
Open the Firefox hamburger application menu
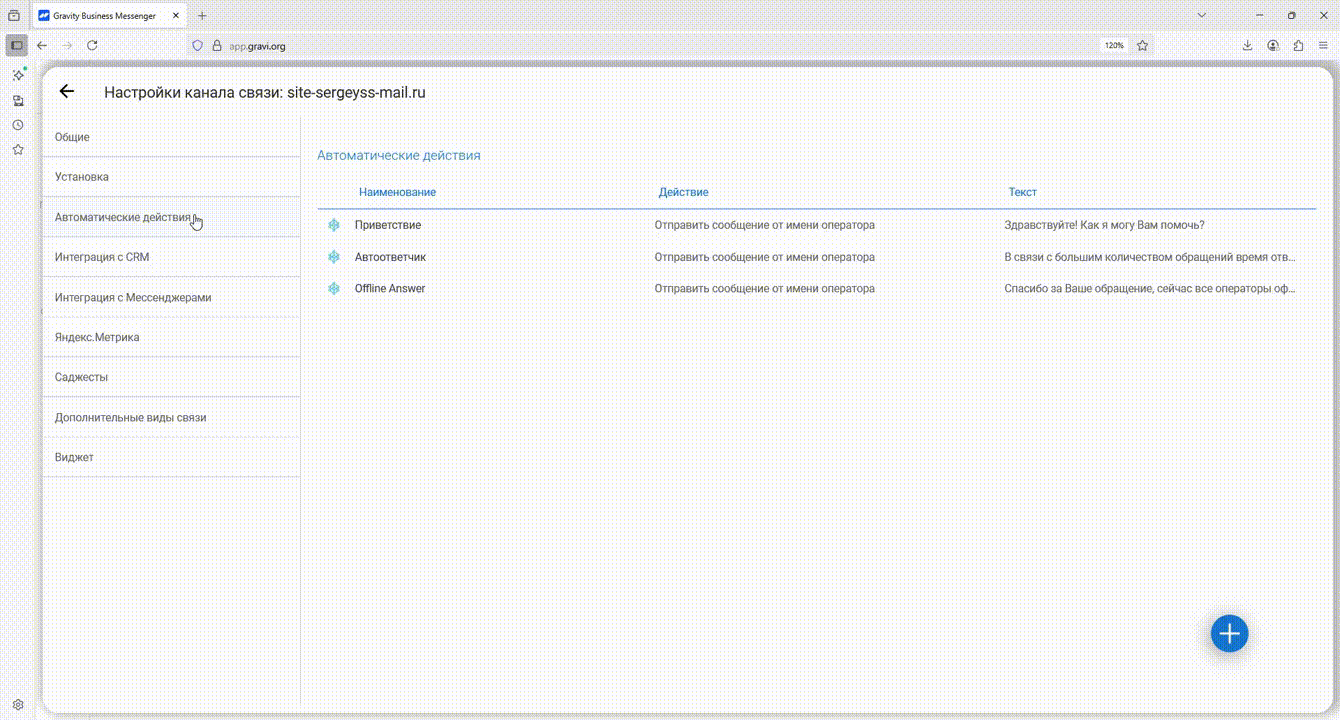[x=1323, y=46]
